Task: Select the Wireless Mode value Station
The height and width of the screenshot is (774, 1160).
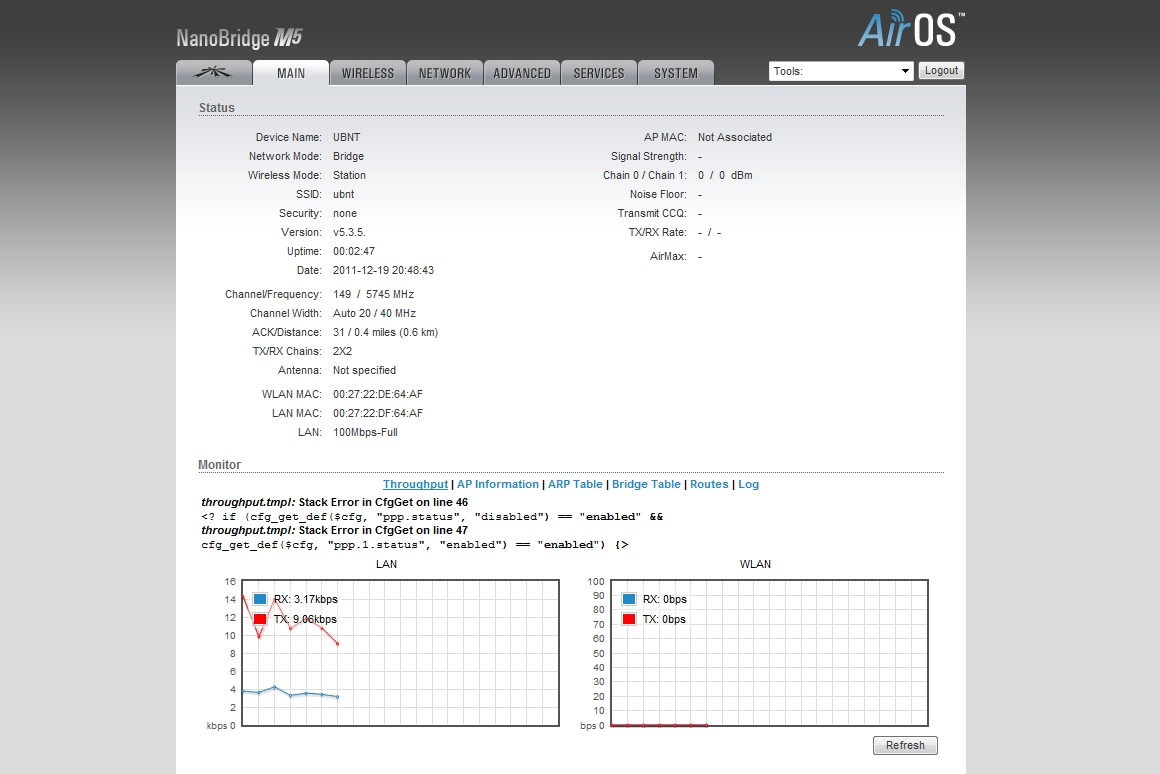Action: 349,175
